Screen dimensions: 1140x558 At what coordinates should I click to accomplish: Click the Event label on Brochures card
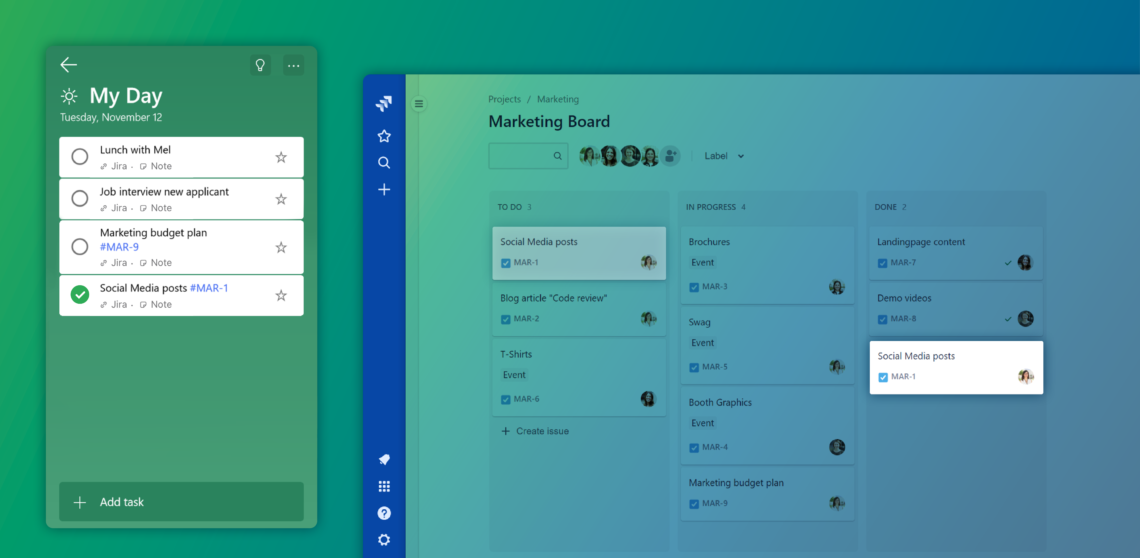(x=702, y=262)
